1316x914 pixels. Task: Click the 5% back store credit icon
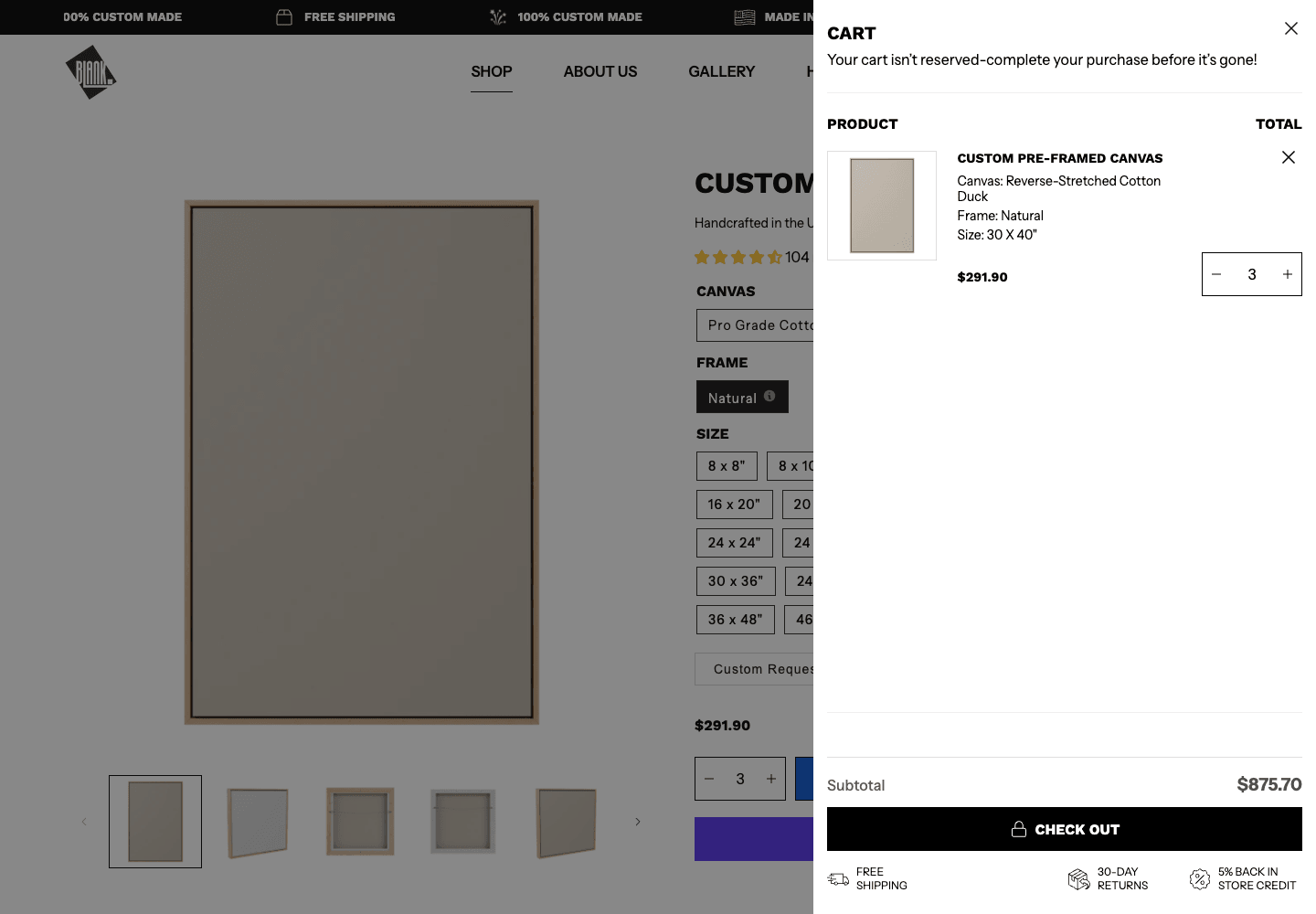point(1200,879)
